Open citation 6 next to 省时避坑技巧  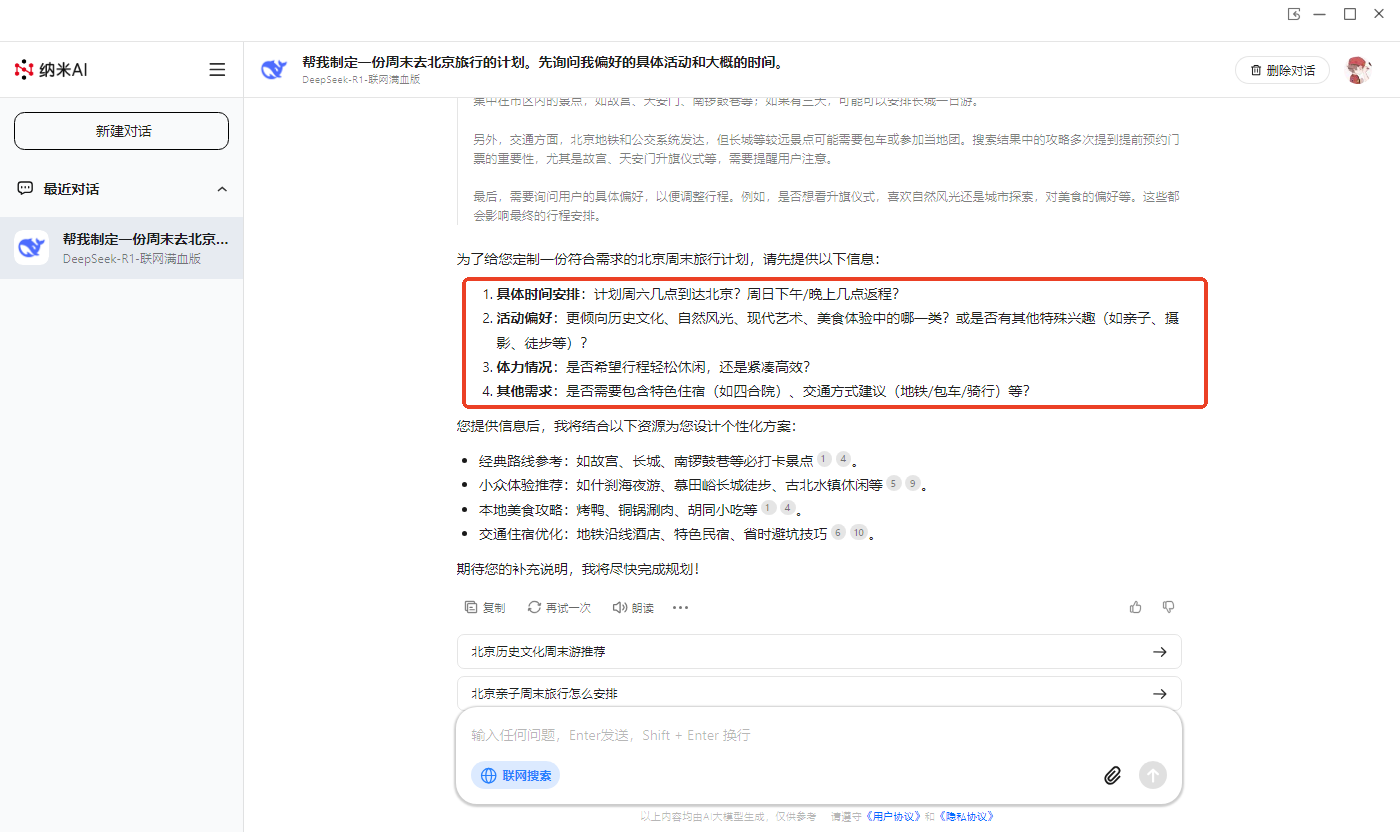click(x=838, y=533)
